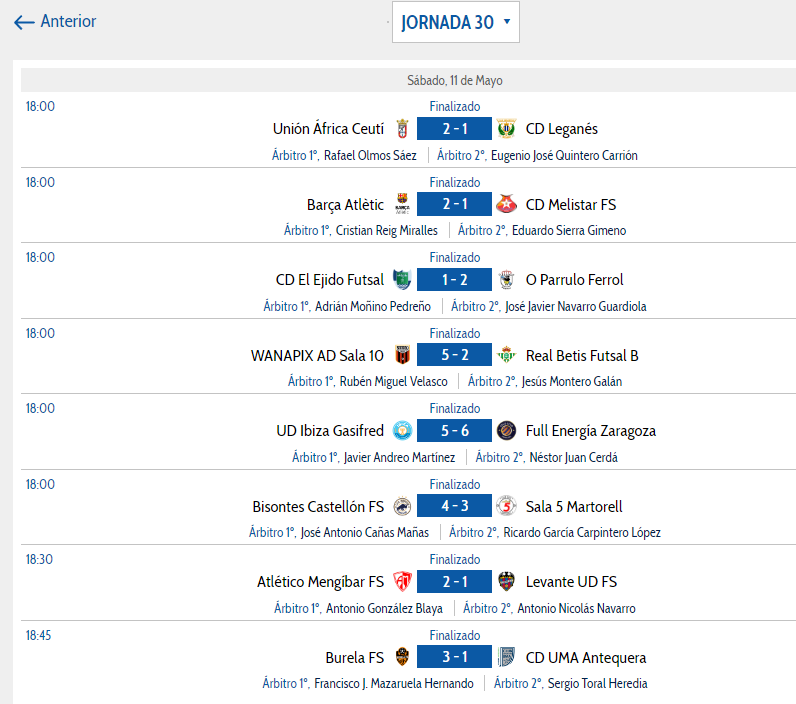The width and height of the screenshot is (796, 704).
Task: Click the Burela FS team crest
Action: [x=403, y=657]
